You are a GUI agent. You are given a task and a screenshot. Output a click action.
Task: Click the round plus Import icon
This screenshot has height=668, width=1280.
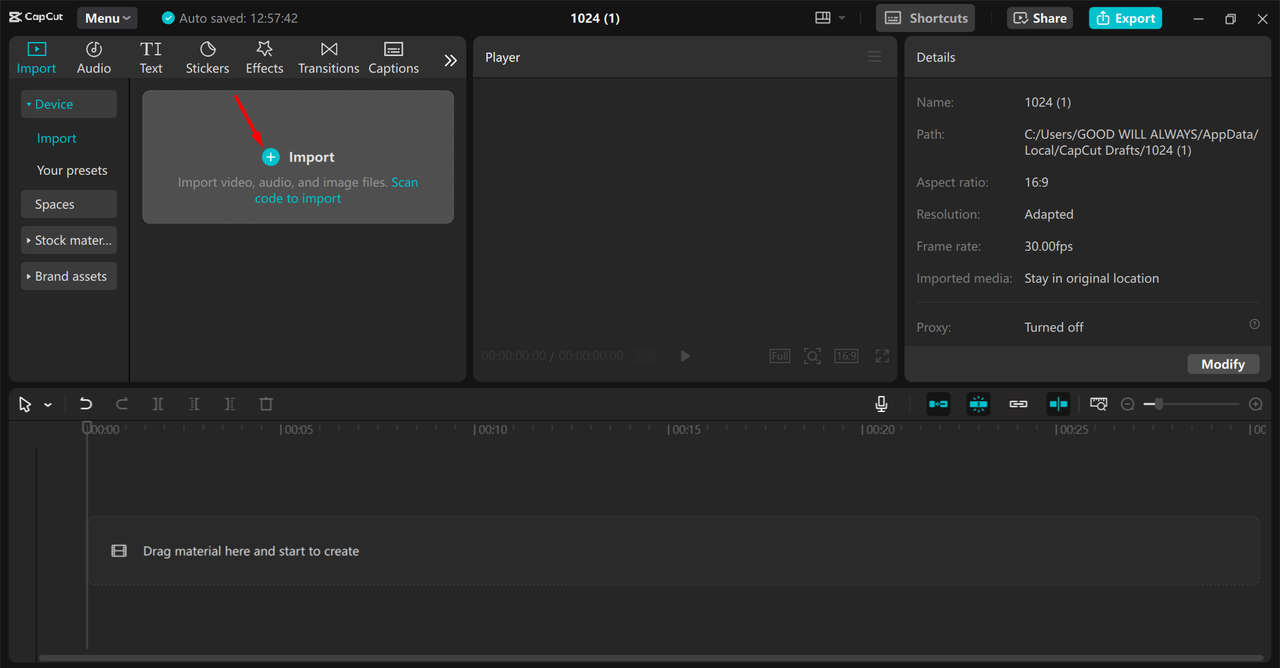click(270, 157)
